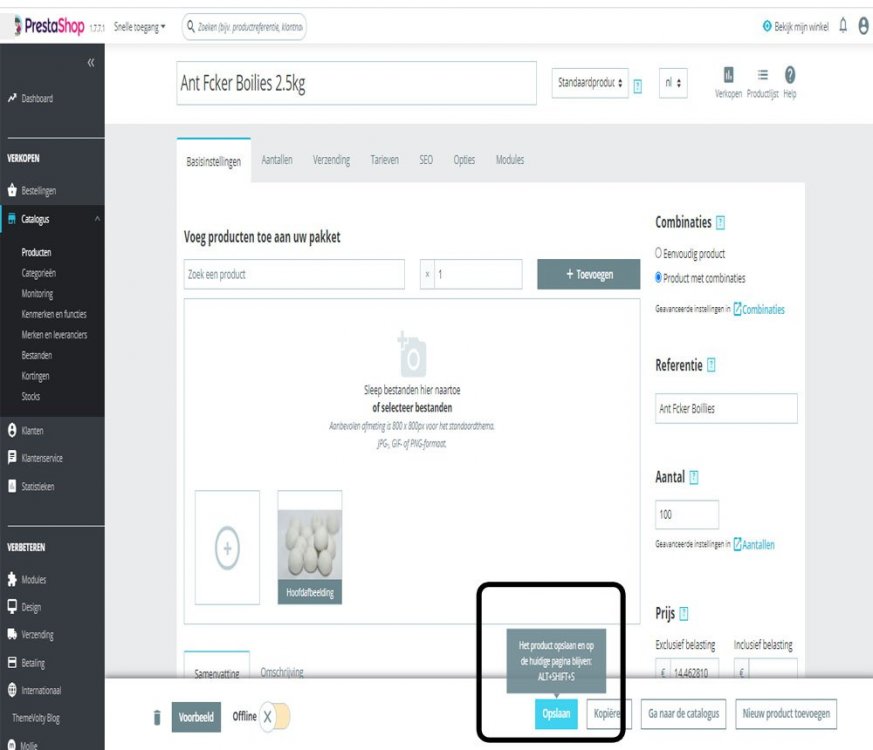The image size is (873, 750).
Task: Switch to the Tarieven tab
Action: click(384, 160)
